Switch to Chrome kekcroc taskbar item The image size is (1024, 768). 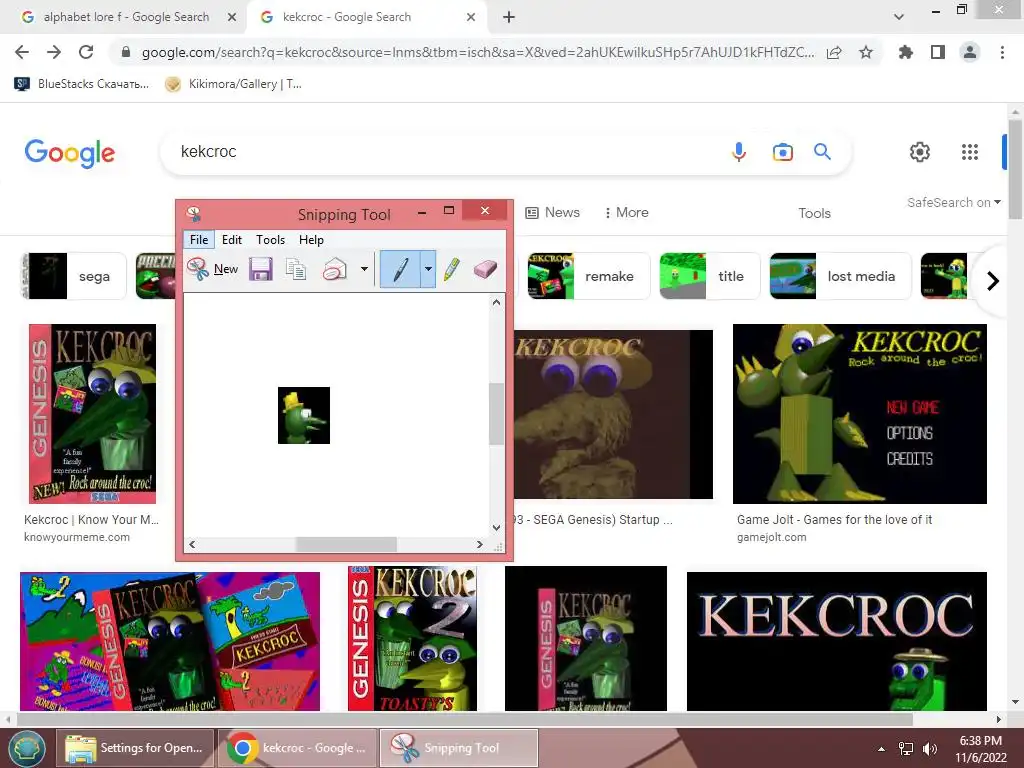(x=297, y=748)
